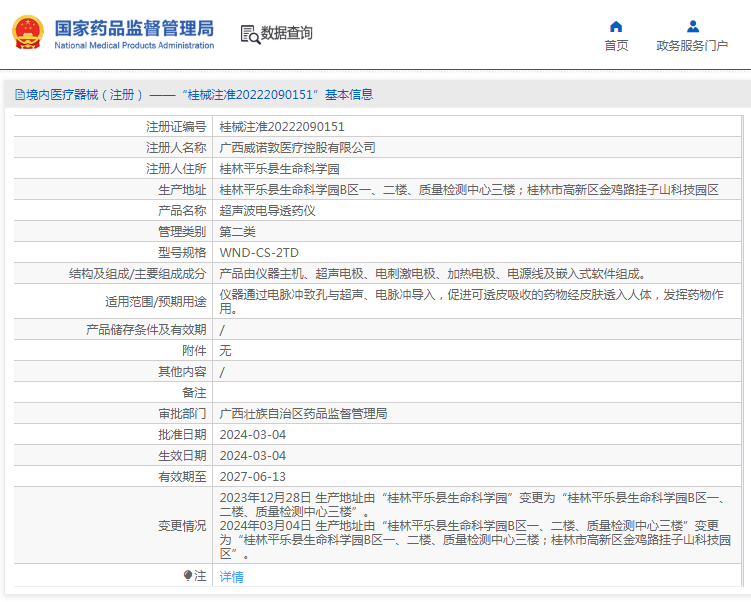
Task: Open the 详情 details link
Action: (231, 577)
